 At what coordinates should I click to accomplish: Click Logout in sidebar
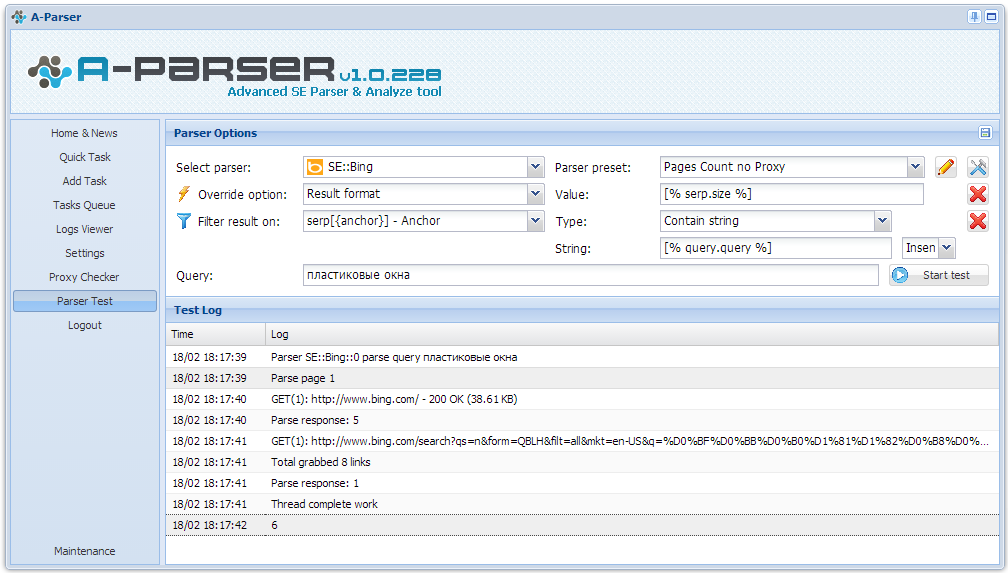(84, 325)
